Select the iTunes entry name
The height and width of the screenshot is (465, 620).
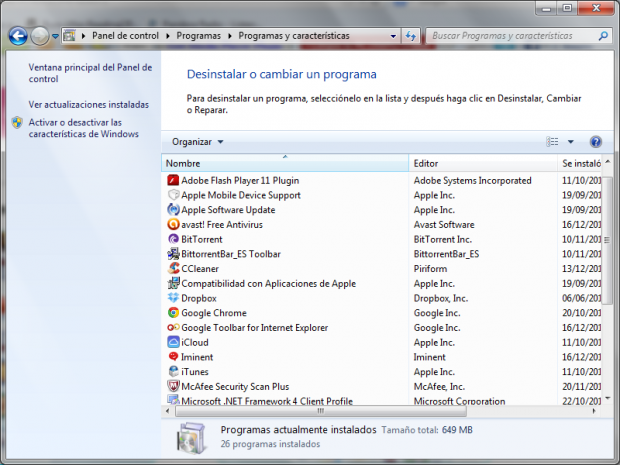(x=195, y=371)
